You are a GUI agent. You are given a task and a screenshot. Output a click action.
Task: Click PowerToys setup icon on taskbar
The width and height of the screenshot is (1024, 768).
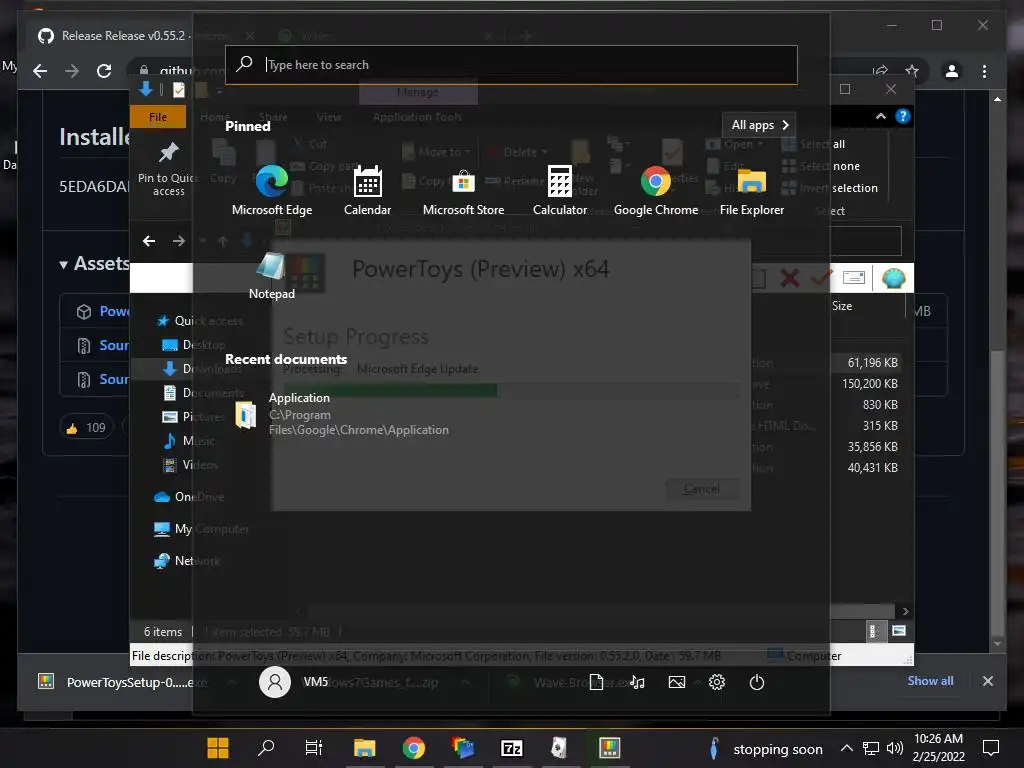point(609,748)
